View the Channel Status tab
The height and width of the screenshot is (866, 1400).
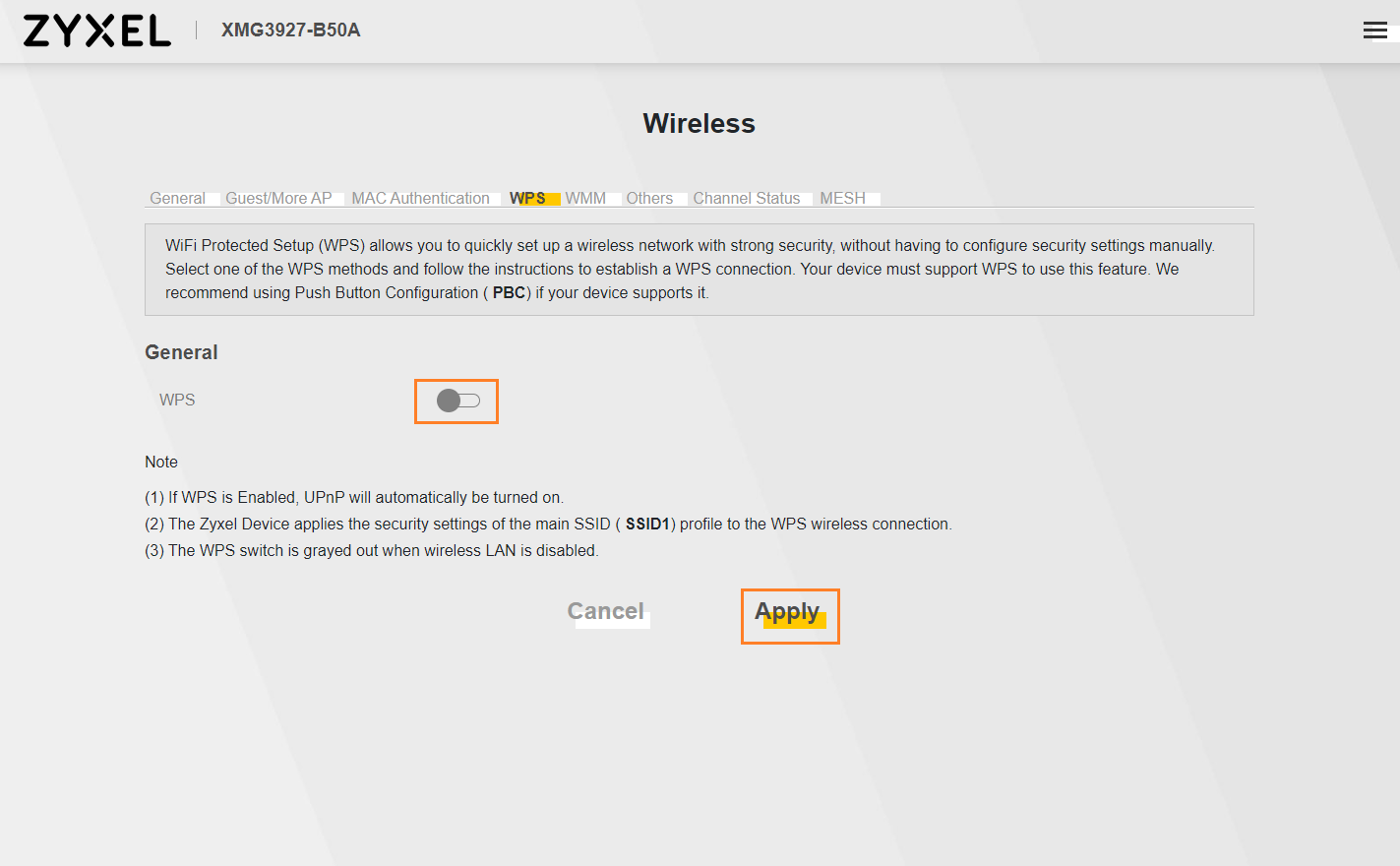[746, 198]
